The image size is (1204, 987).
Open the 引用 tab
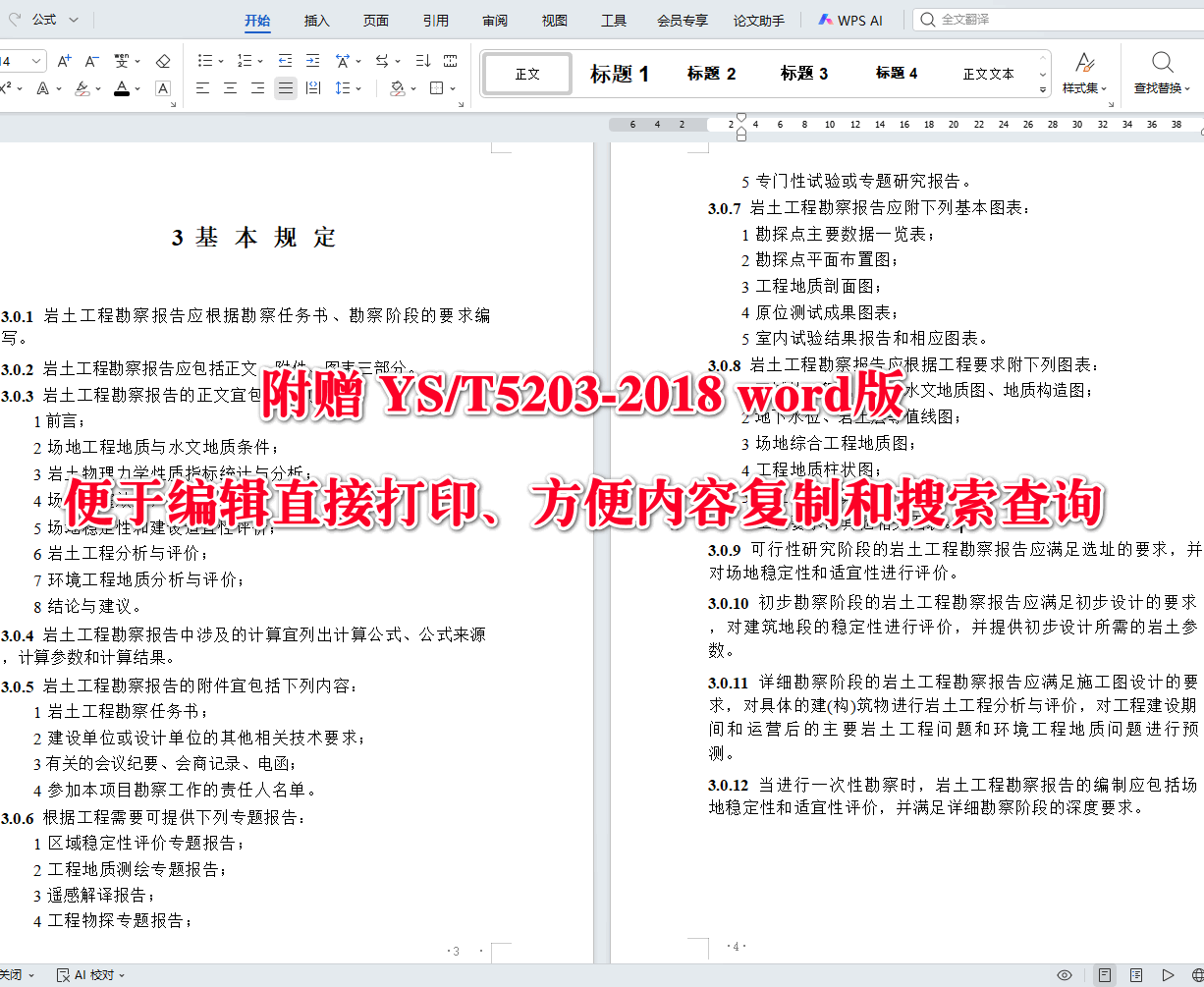[x=436, y=21]
